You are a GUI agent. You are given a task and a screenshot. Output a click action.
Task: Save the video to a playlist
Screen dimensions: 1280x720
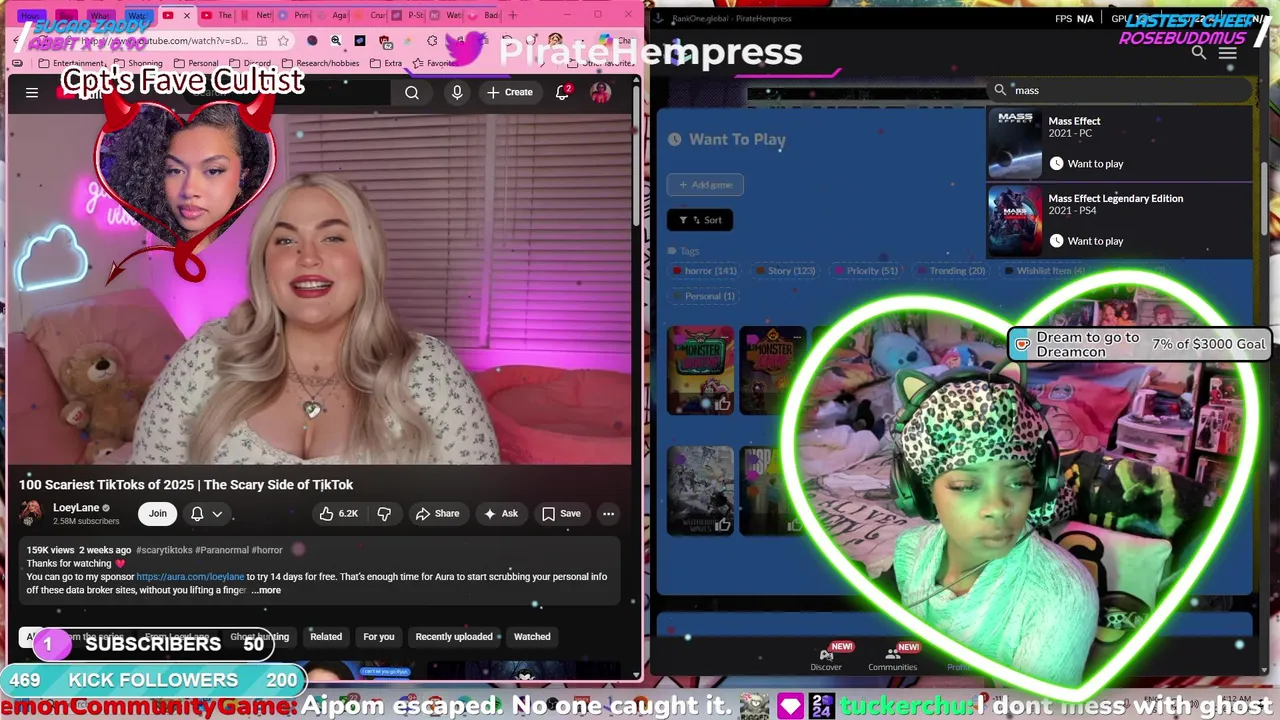point(561,514)
